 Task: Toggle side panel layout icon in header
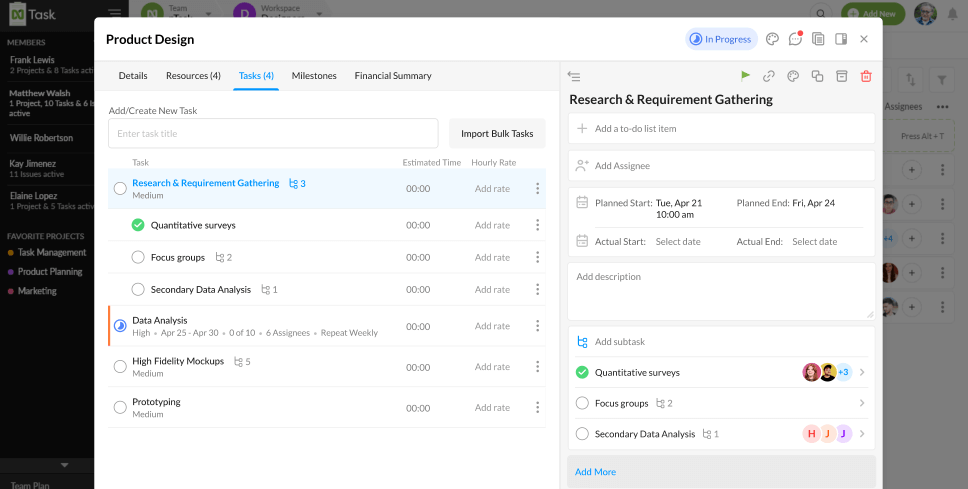click(x=841, y=39)
